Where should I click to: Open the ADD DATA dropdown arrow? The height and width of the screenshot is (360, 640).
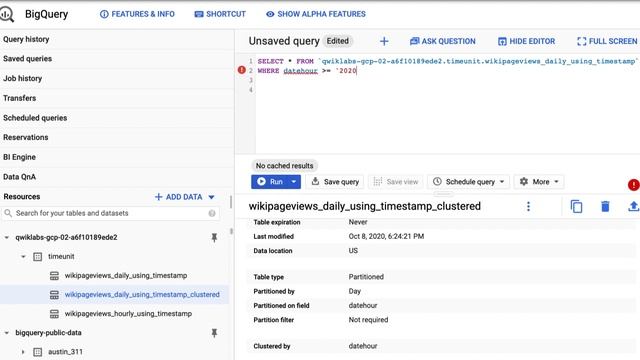pos(211,197)
